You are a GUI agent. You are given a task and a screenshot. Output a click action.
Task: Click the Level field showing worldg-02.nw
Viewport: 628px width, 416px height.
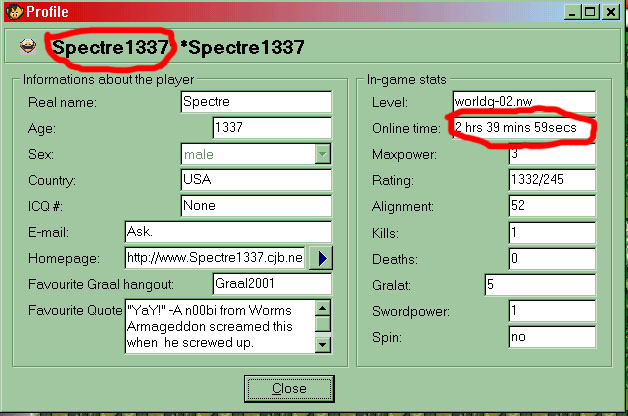pyautogui.click(x=522, y=102)
